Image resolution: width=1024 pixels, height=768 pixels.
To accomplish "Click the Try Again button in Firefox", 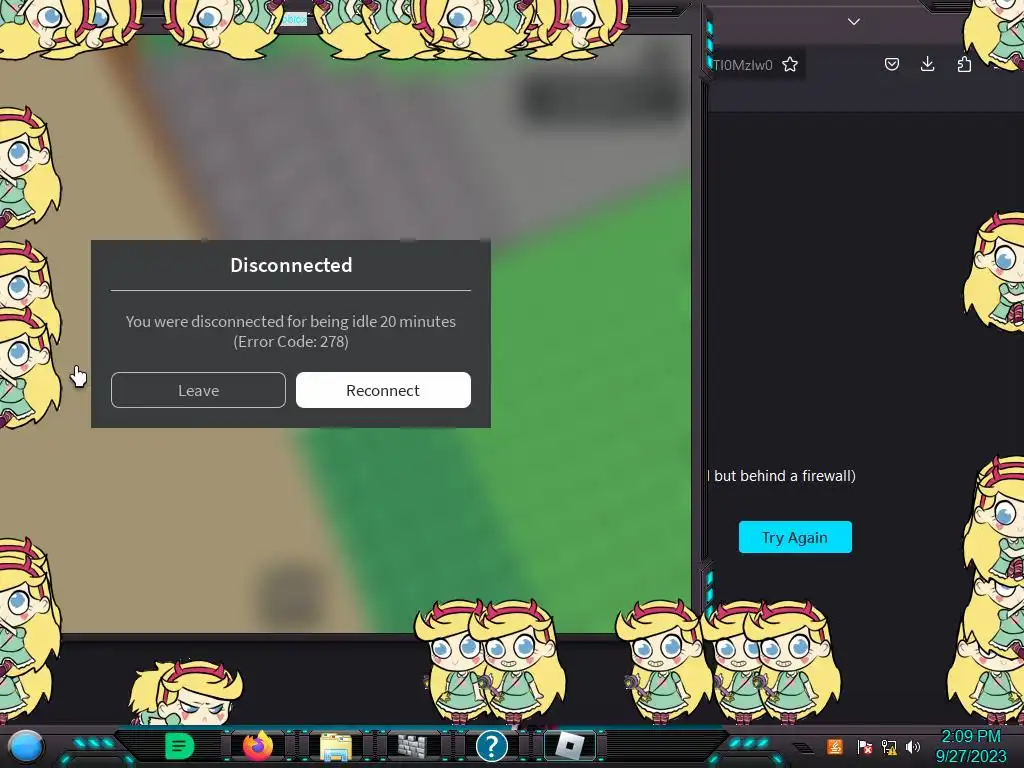I will [x=795, y=537].
